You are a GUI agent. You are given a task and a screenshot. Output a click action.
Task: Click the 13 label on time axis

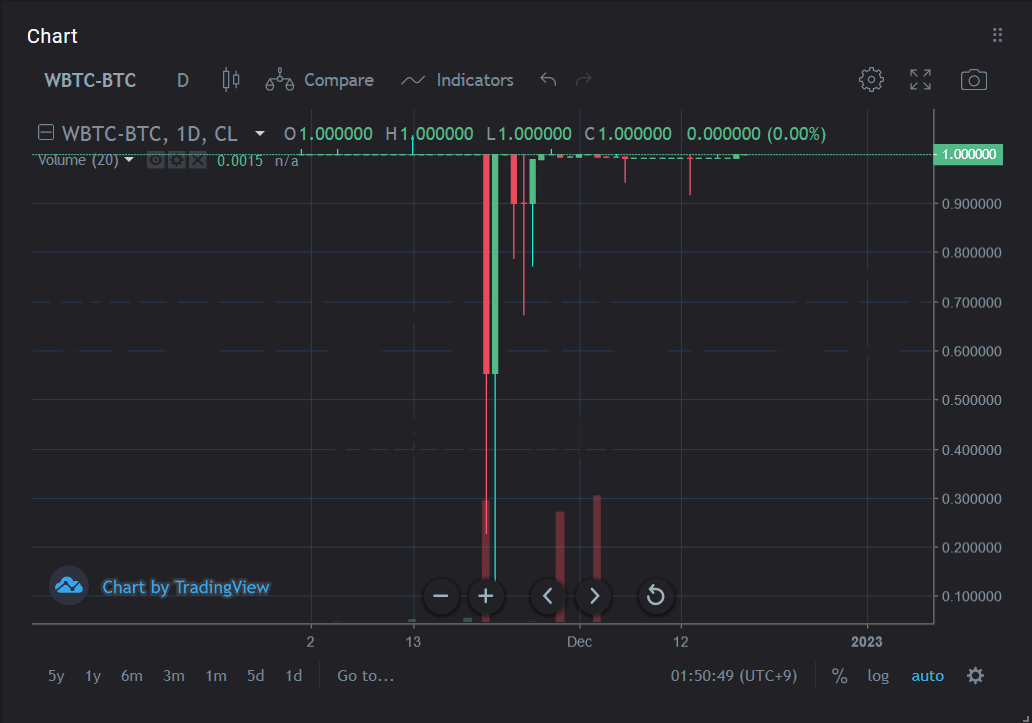tap(413, 641)
